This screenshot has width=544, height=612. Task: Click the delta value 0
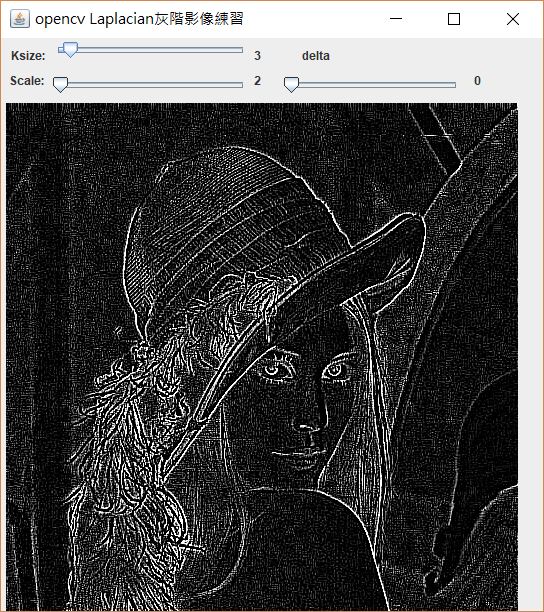(x=477, y=81)
